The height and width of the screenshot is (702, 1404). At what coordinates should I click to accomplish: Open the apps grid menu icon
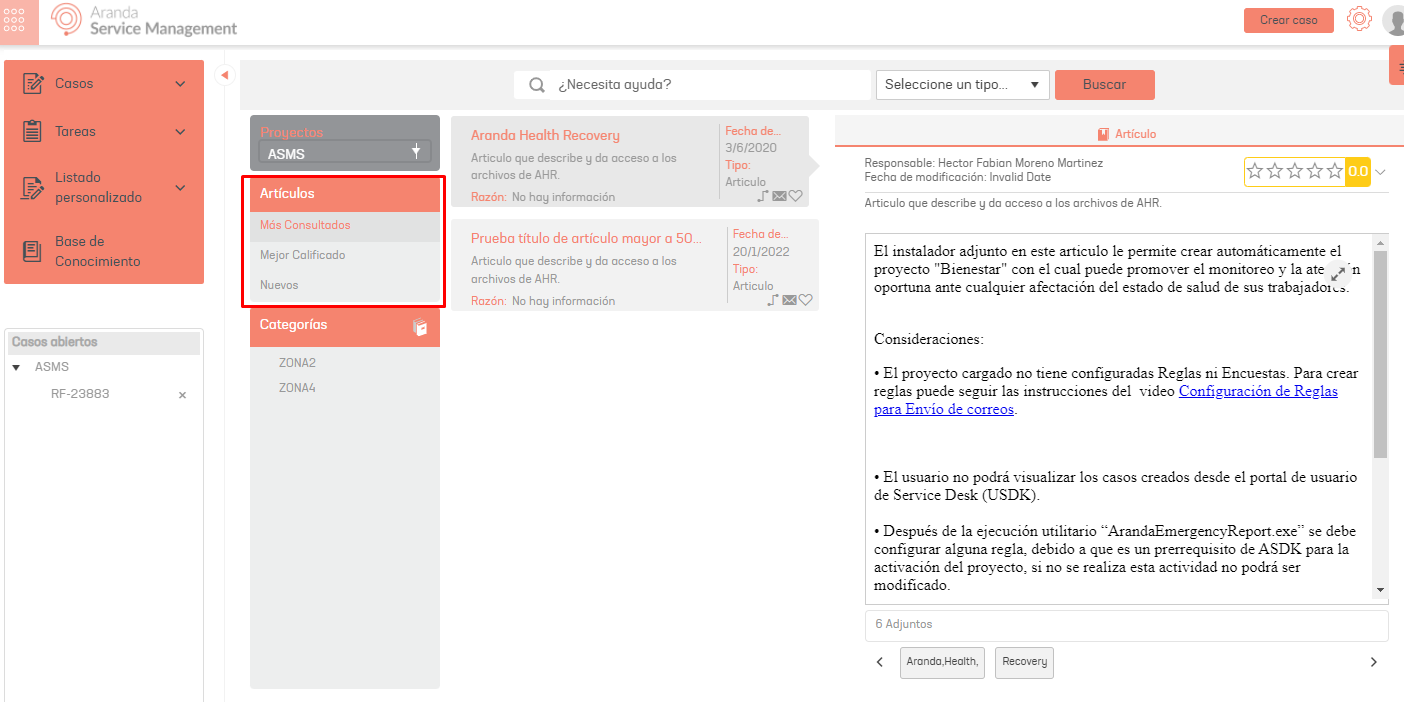[15, 19]
